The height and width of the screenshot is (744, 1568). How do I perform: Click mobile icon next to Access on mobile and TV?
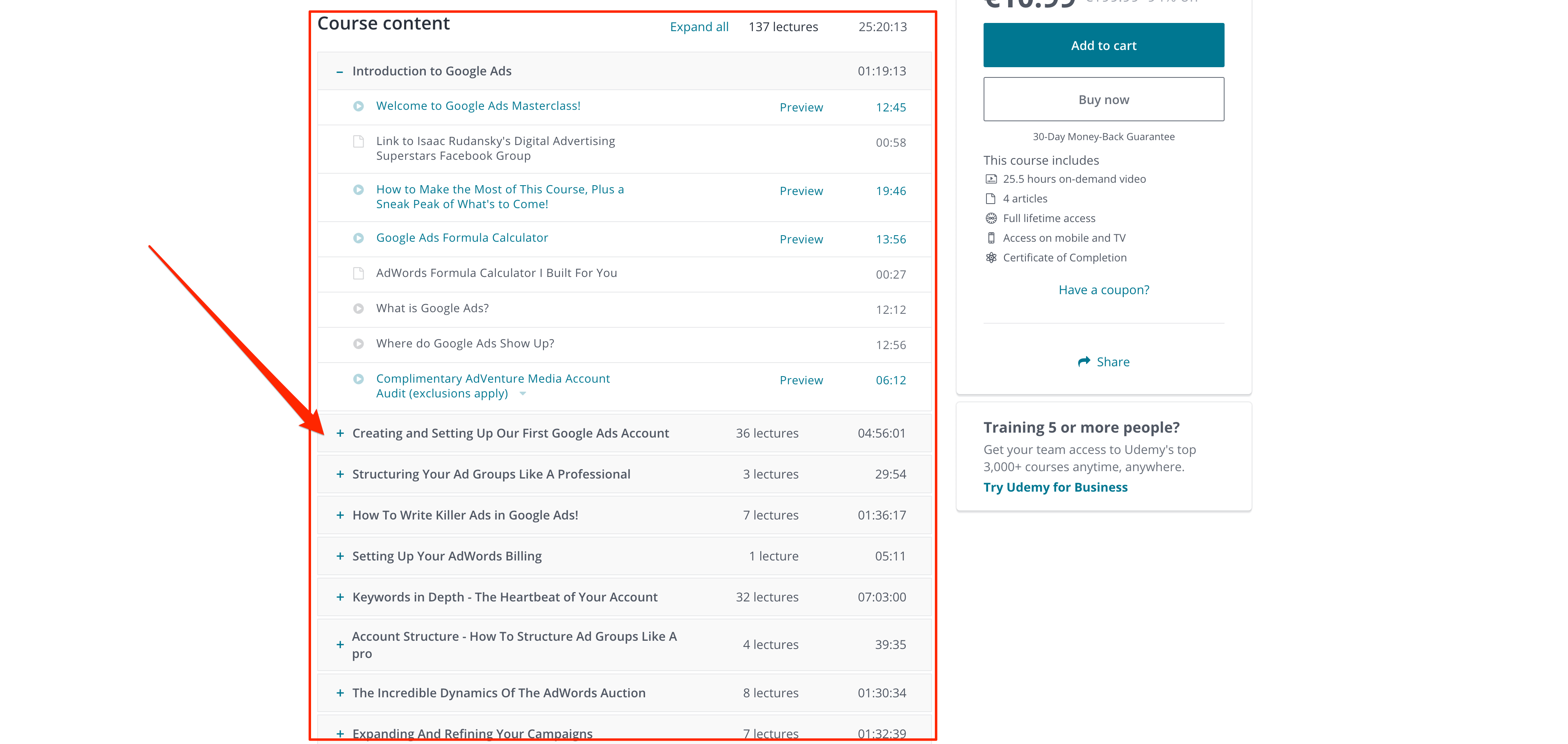coord(991,238)
